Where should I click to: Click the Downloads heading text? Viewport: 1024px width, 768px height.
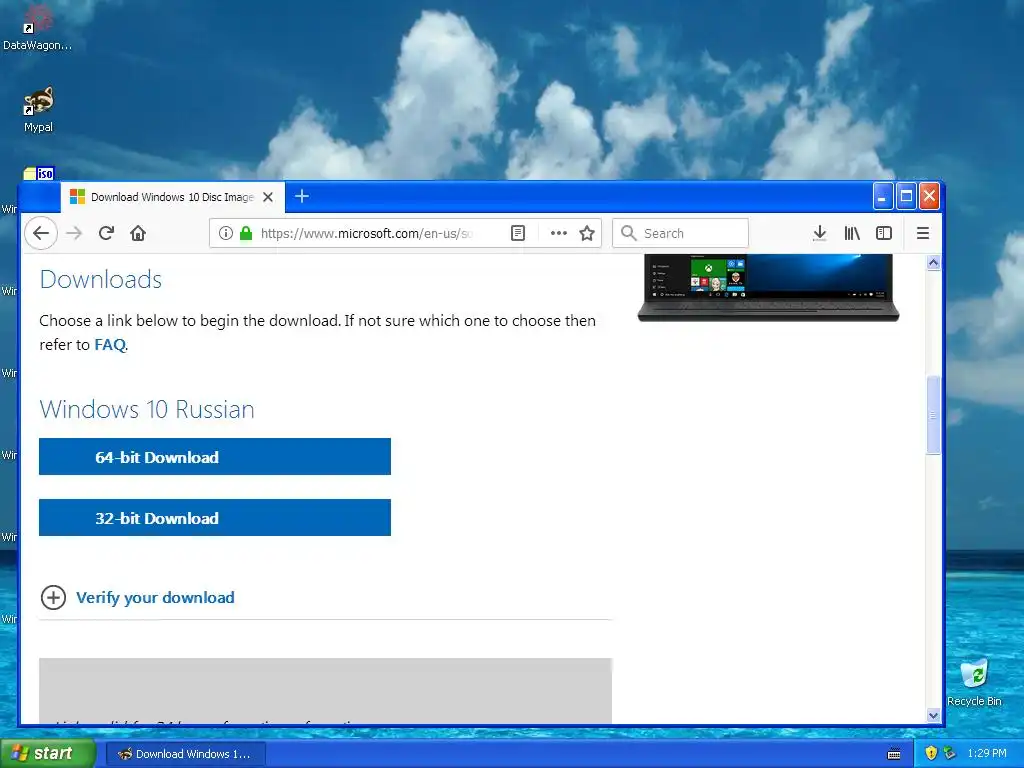pyautogui.click(x=101, y=280)
